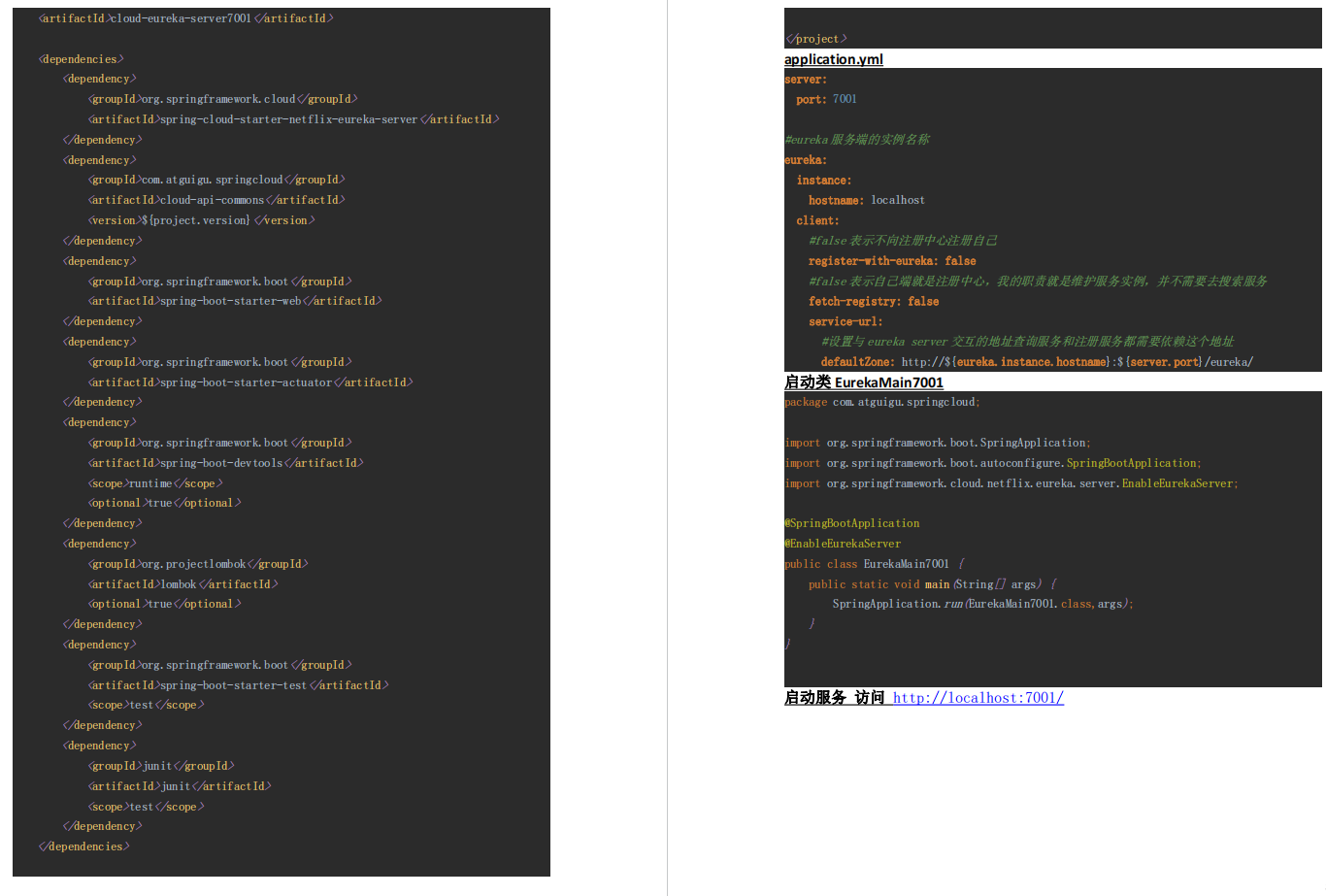Click the import SpringApplication line

click(x=938, y=443)
